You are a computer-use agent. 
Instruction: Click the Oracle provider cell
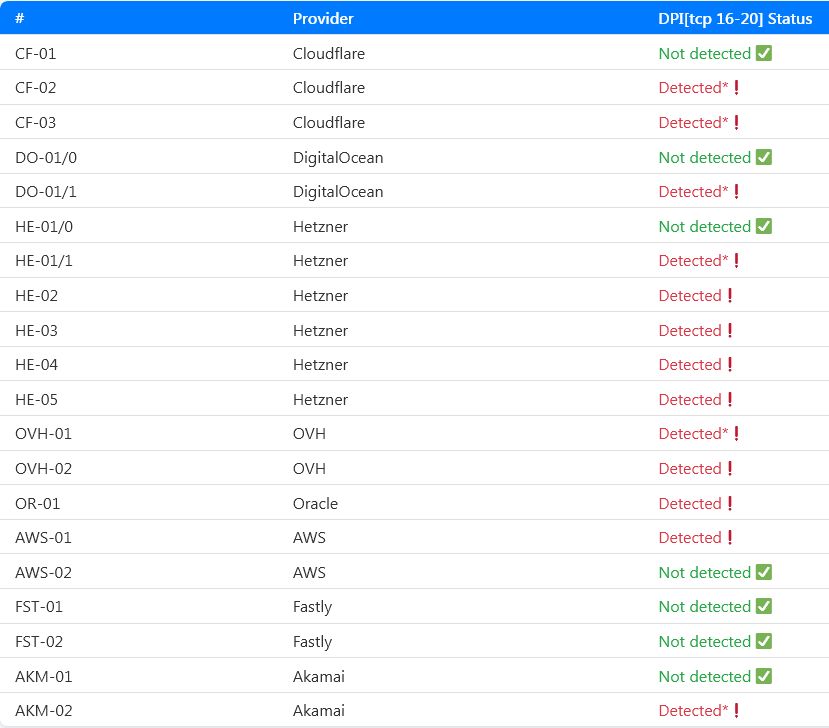pyautogui.click(x=315, y=503)
